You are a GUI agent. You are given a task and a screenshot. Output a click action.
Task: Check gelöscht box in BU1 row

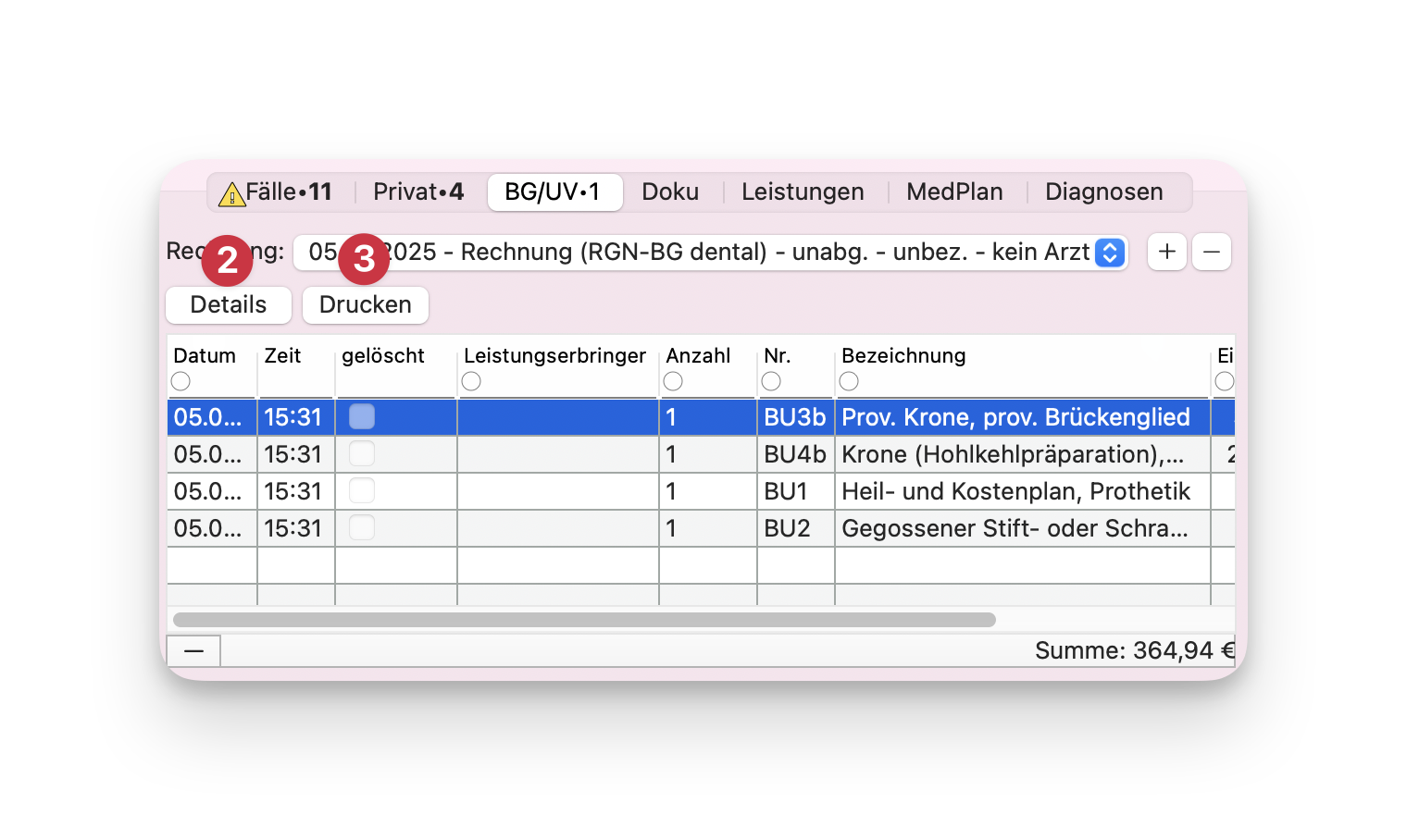click(362, 491)
